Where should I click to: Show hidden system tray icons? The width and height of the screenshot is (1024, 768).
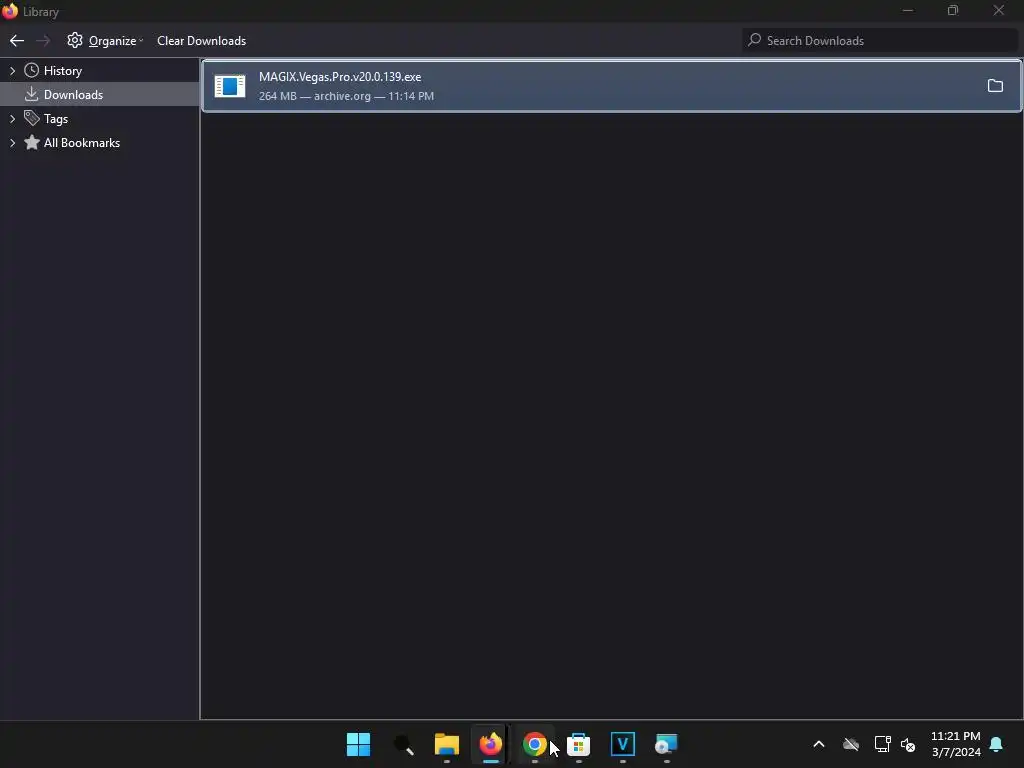pyautogui.click(x=818, y=744)
